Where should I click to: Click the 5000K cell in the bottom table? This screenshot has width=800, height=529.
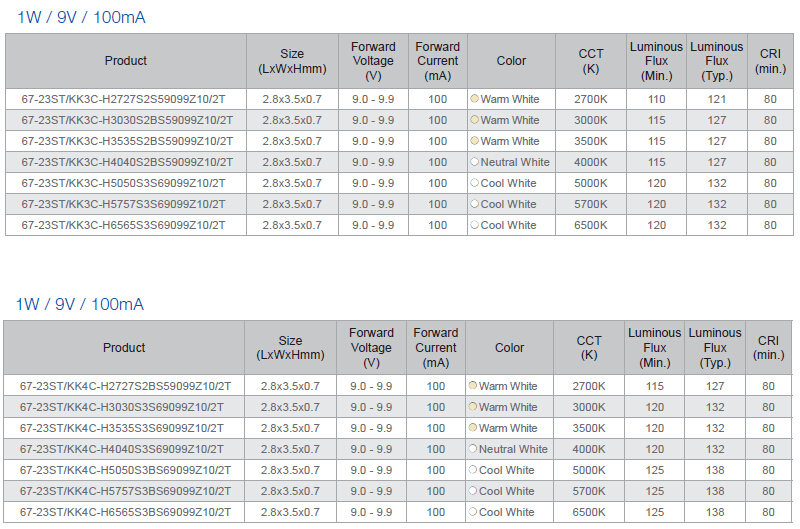coord(589,470)
